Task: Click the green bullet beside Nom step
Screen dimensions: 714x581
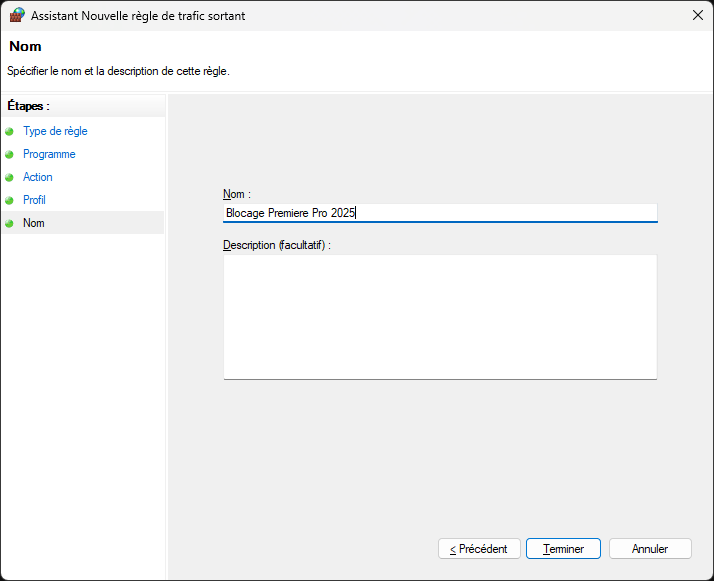Action: tap(9, 224)
